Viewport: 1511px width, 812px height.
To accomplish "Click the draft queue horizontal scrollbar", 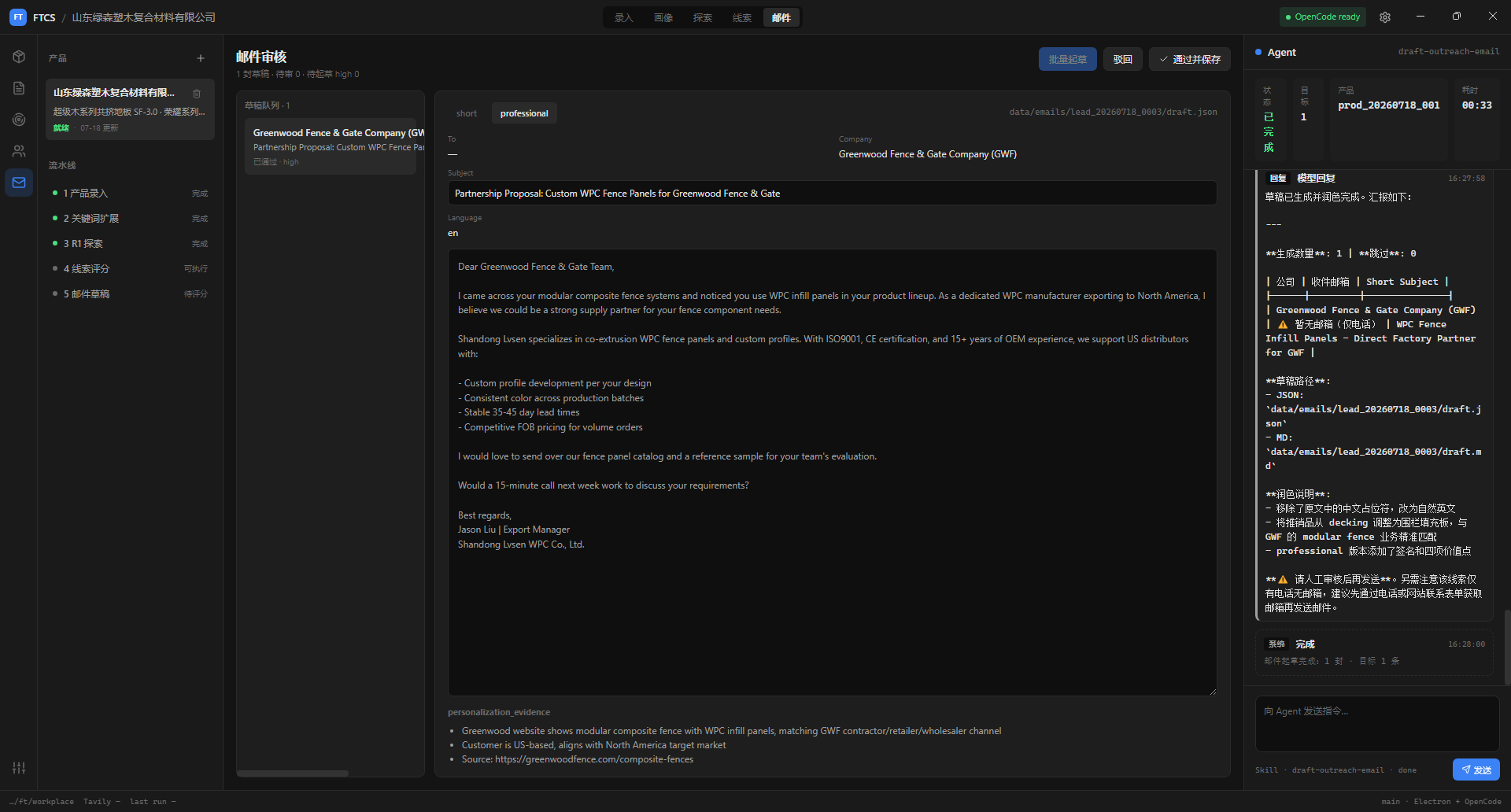I will tap(293, 773).
